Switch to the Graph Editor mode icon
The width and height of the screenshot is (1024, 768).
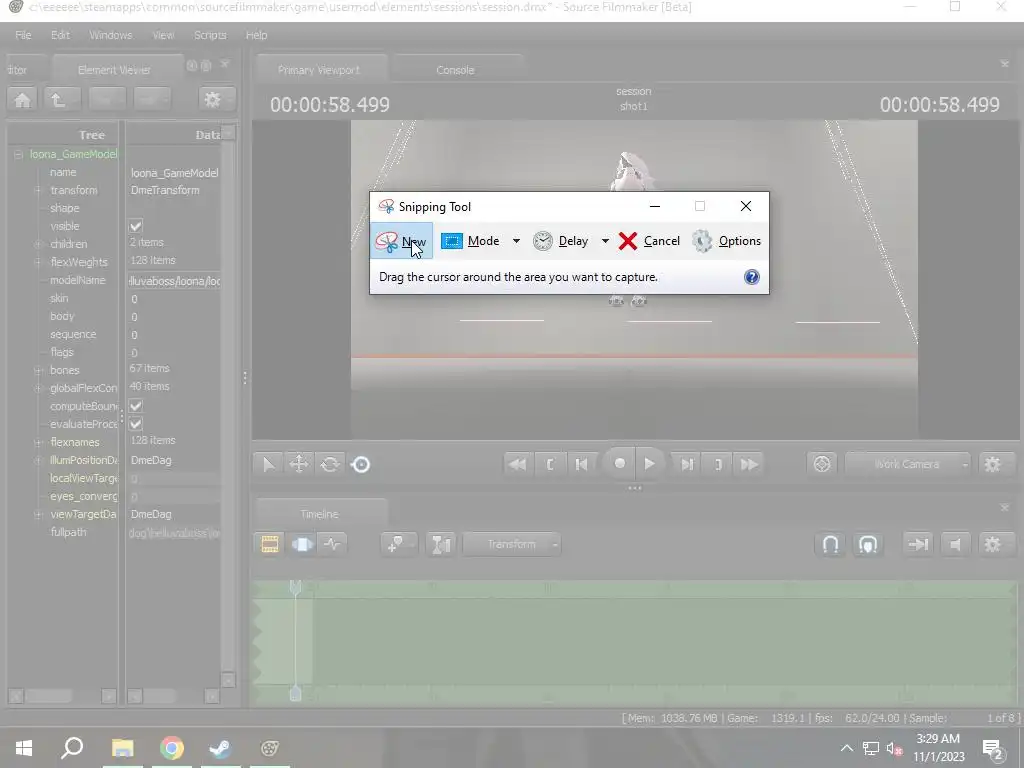coord(332,544)
